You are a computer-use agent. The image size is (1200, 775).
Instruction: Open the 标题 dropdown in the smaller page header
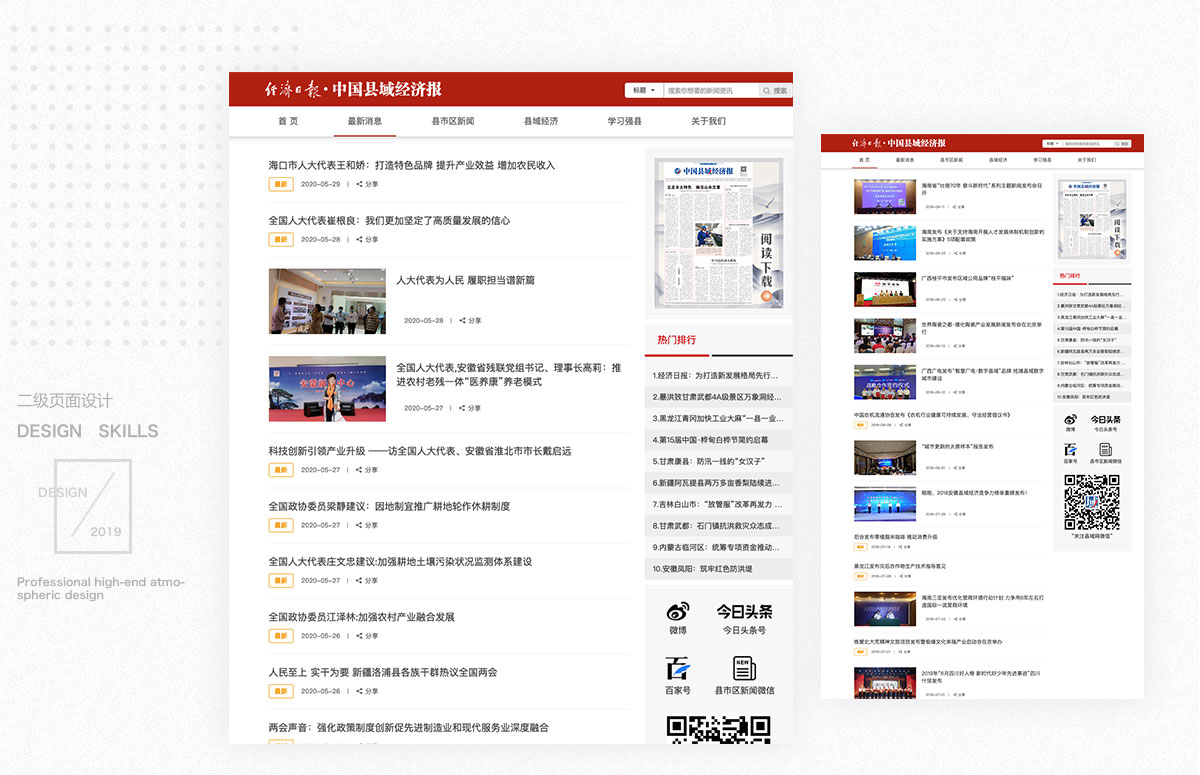(x=1051, y=144)
